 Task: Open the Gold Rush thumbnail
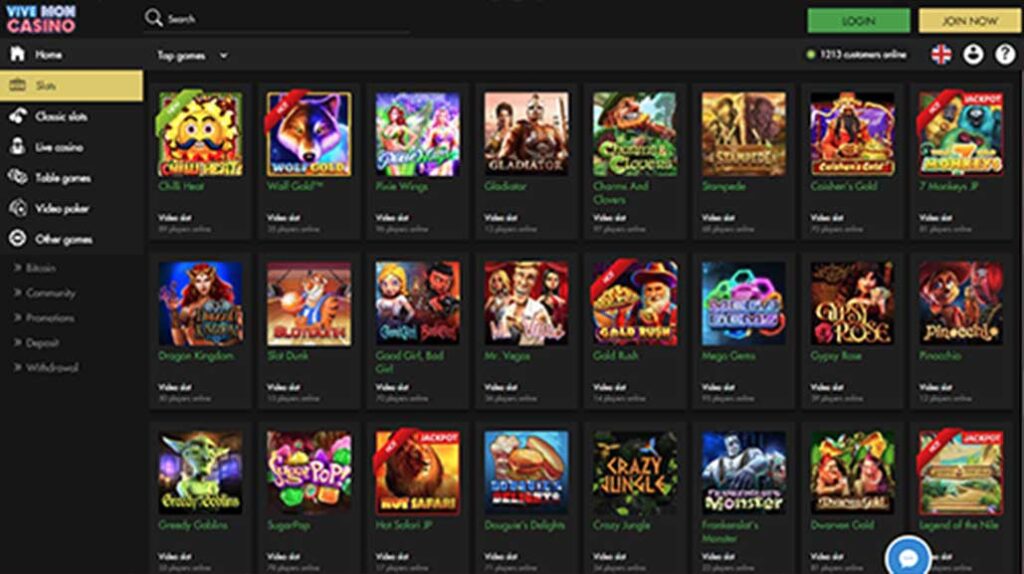[x=635, y=304]
